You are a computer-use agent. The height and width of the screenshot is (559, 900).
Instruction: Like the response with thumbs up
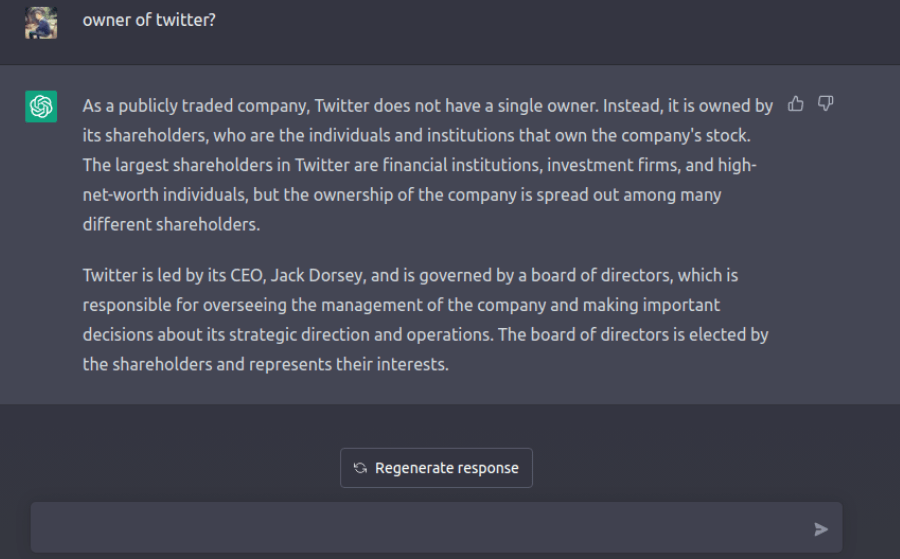point(796,104)
